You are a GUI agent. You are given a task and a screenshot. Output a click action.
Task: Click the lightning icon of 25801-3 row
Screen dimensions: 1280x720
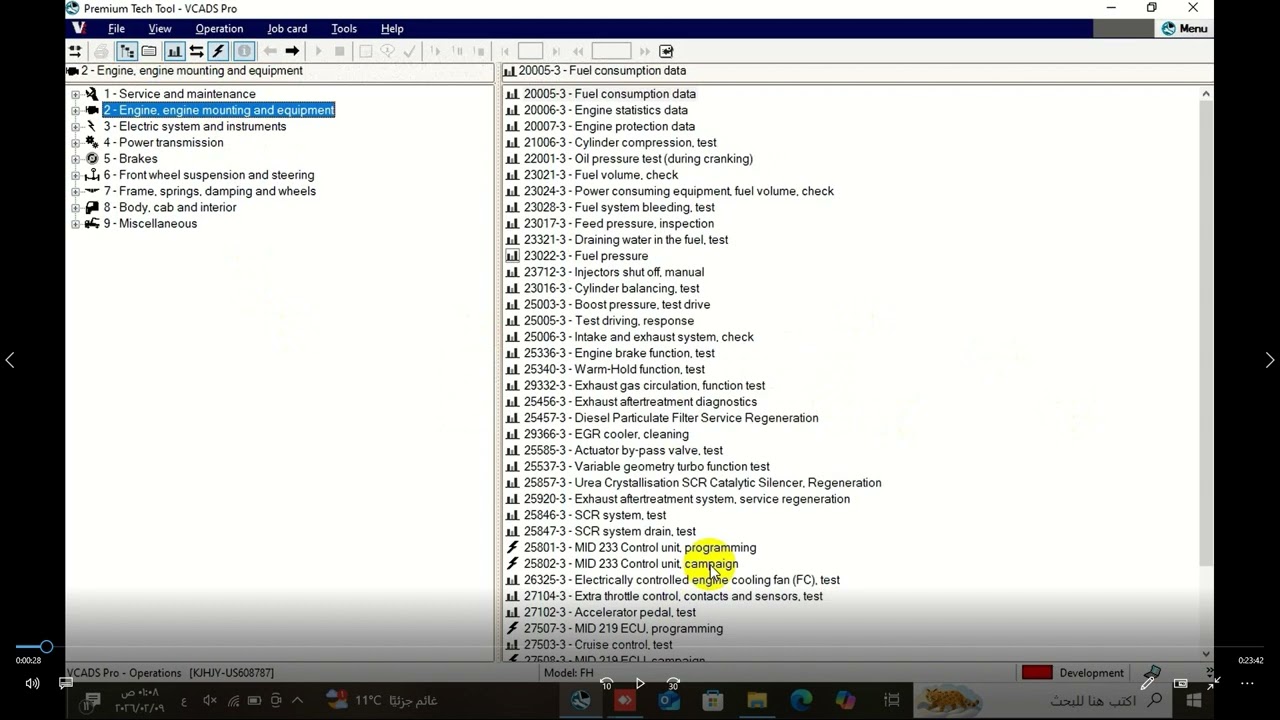pyautogui.click(x=512, y=547)
